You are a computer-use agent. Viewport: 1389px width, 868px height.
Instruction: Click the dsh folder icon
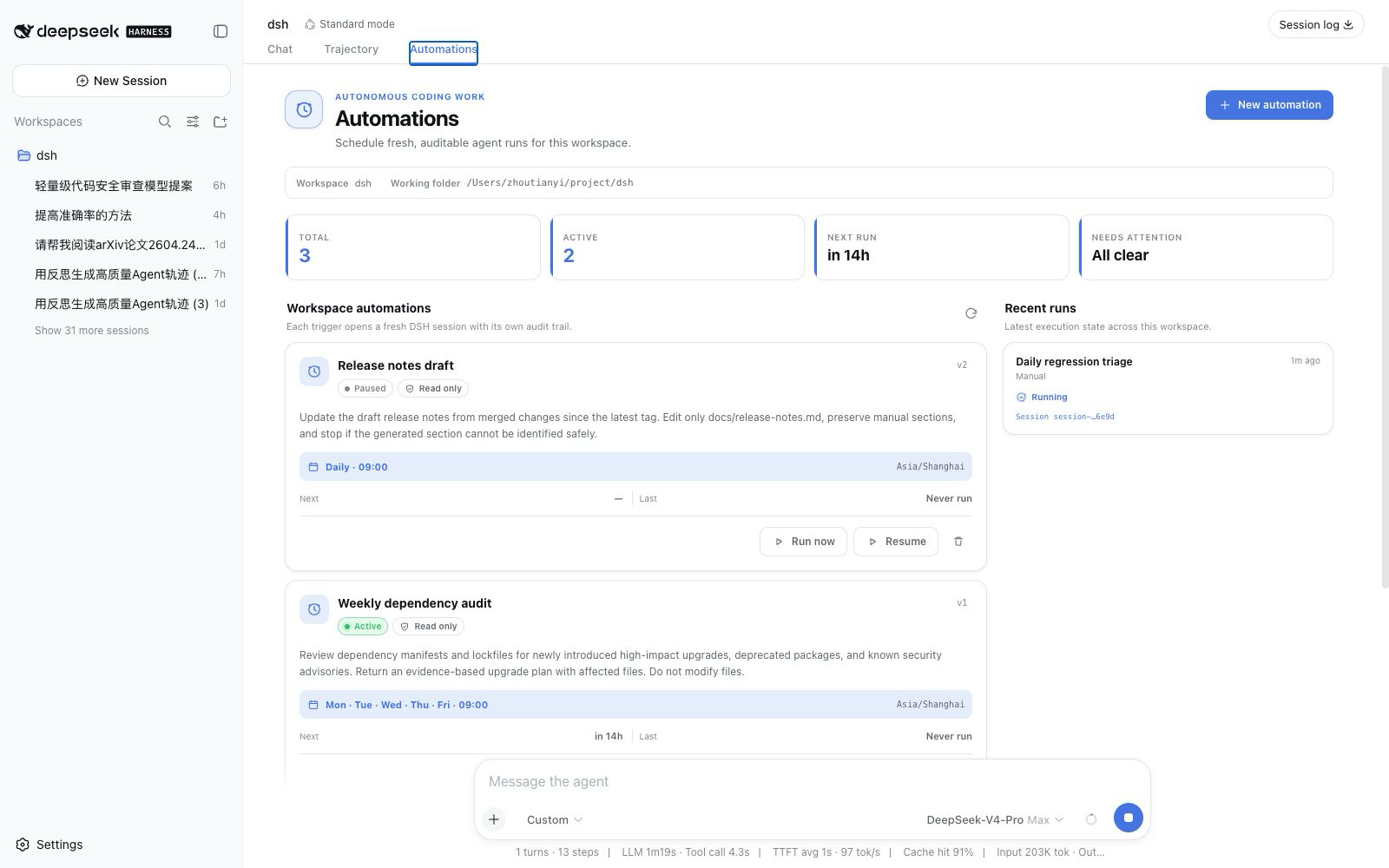click(24, 155)
